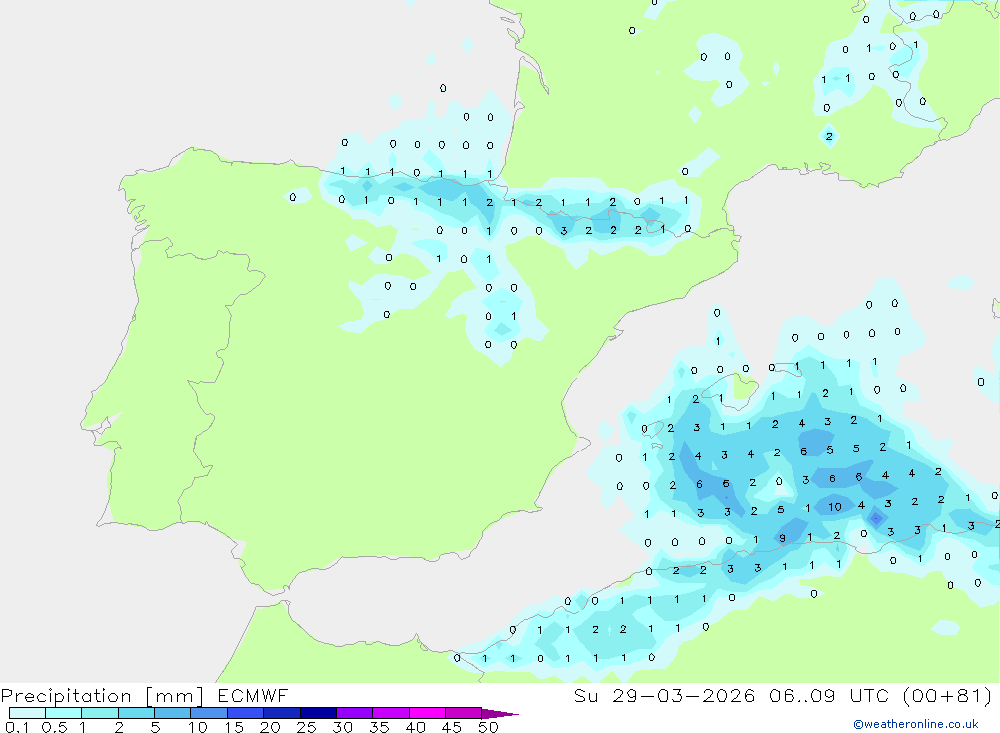Click the '35' legend scale label
1000x733 pixels.
coord(379,727)
